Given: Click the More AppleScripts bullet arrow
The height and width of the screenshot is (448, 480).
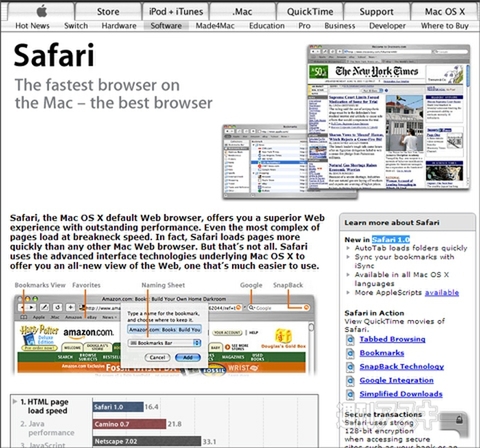Looking at the screenshot, I should coord(348,293).
